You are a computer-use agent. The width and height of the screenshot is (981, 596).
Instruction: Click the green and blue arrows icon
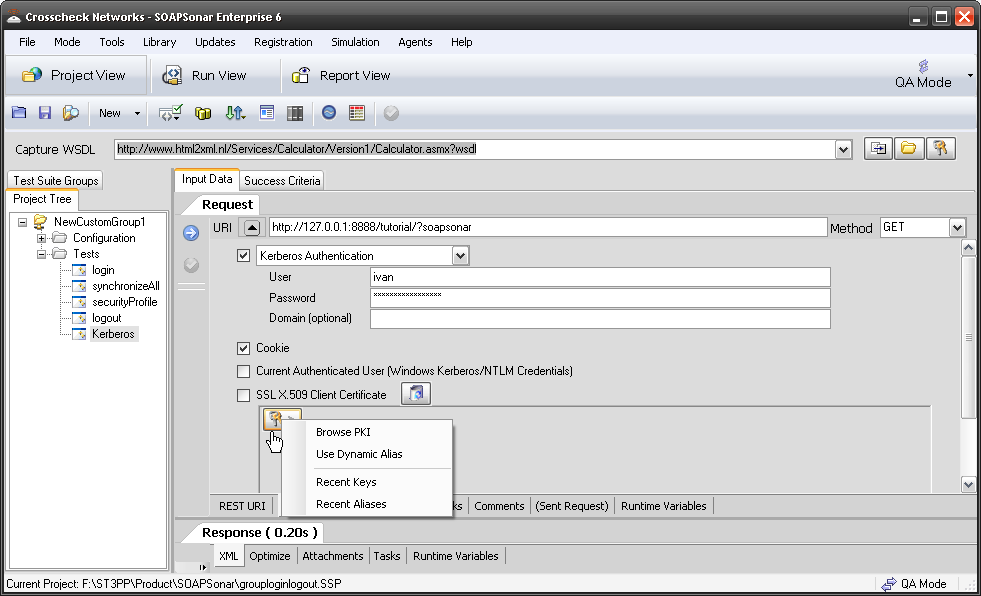click(235, 113)
